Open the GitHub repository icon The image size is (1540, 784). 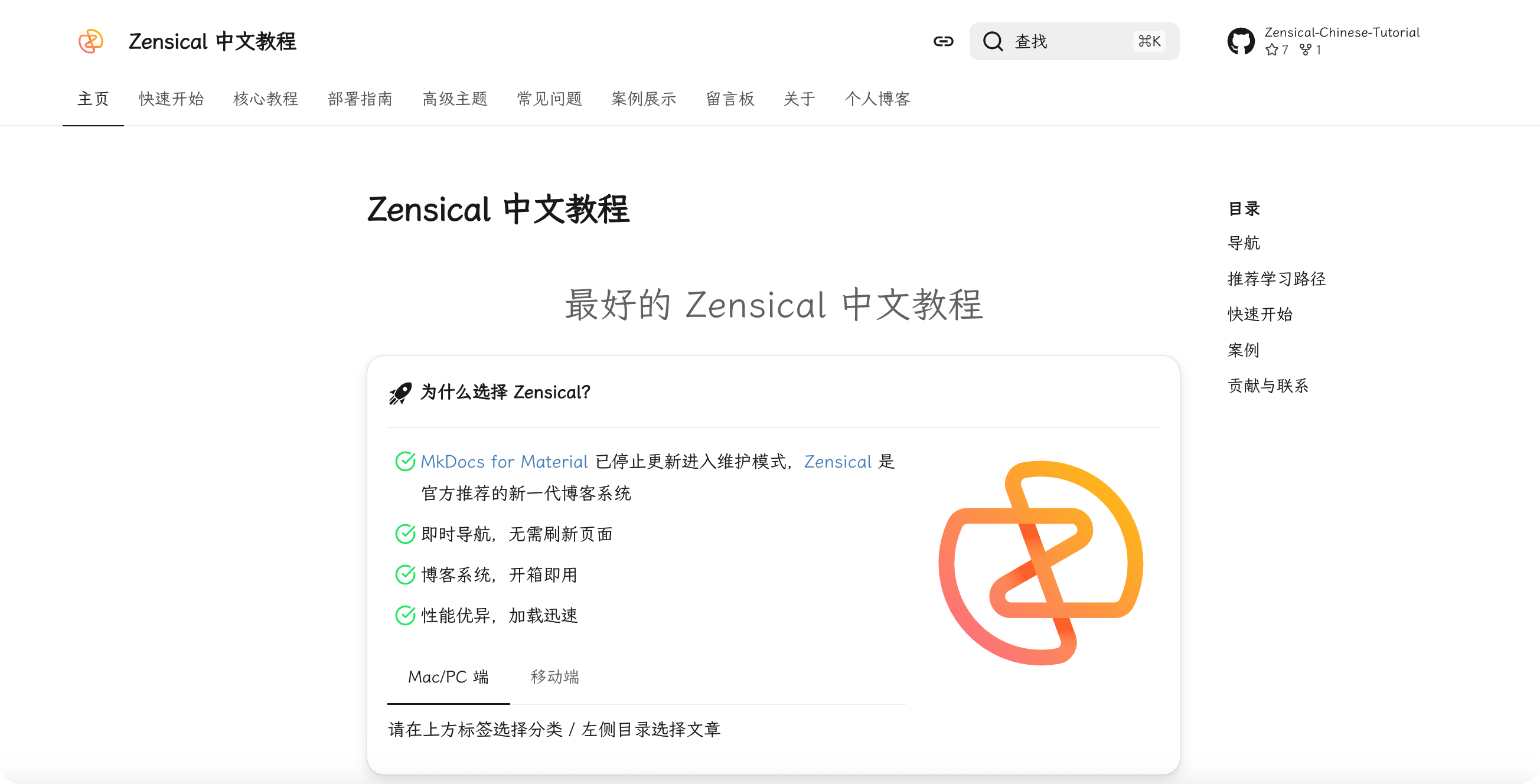(x=1241, y=41)
